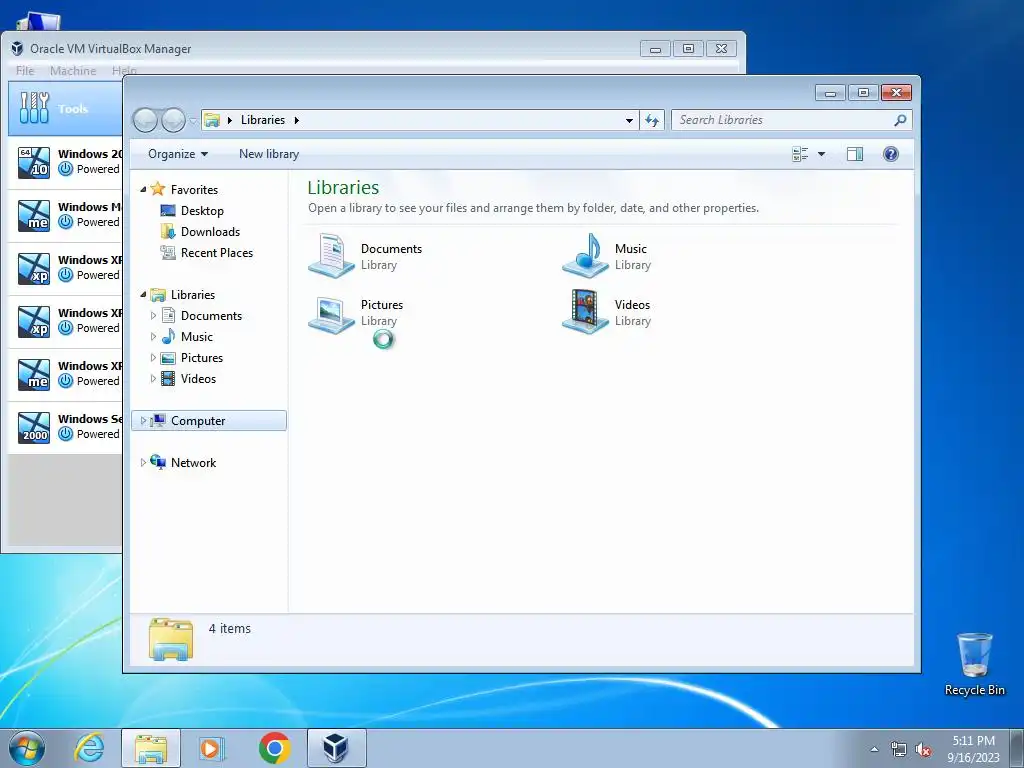The height and width of the screenshot is (768, 1024).
Task: Expand the Computer tree node
Action: pyautogui.click(x=143, y=421)
